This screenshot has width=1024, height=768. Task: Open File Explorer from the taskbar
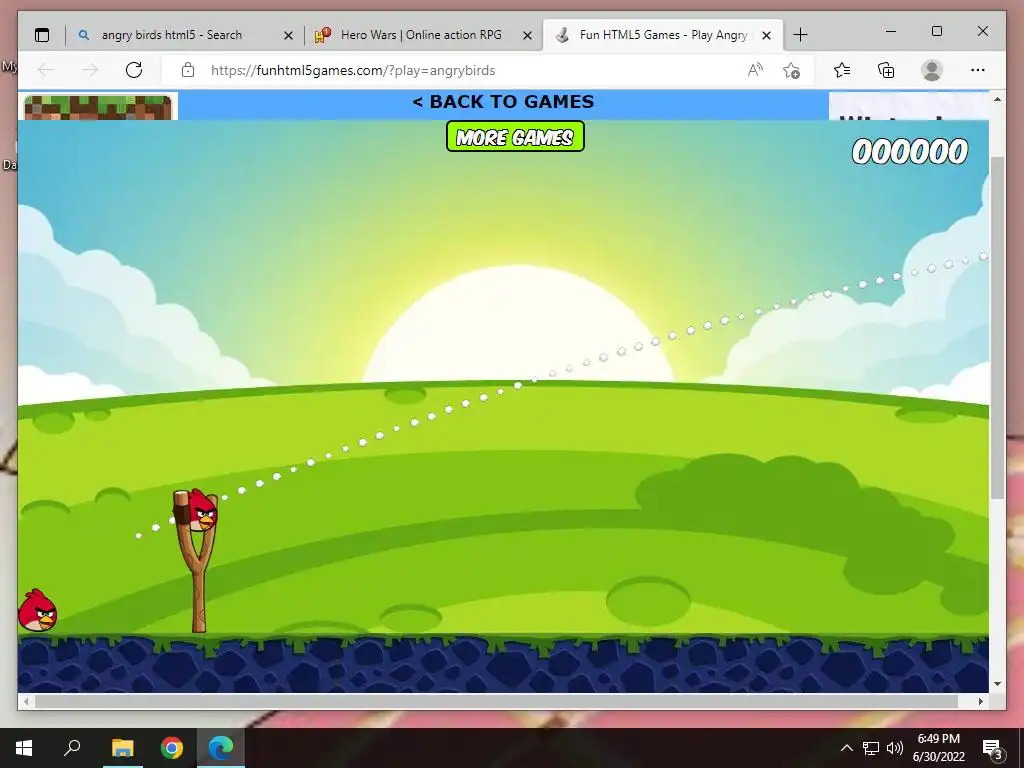[x=123, y=748]
